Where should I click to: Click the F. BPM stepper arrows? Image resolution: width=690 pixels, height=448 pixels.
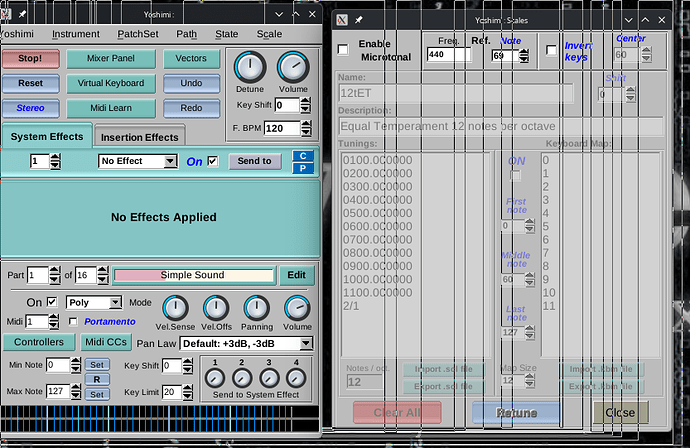coord(306,128)
